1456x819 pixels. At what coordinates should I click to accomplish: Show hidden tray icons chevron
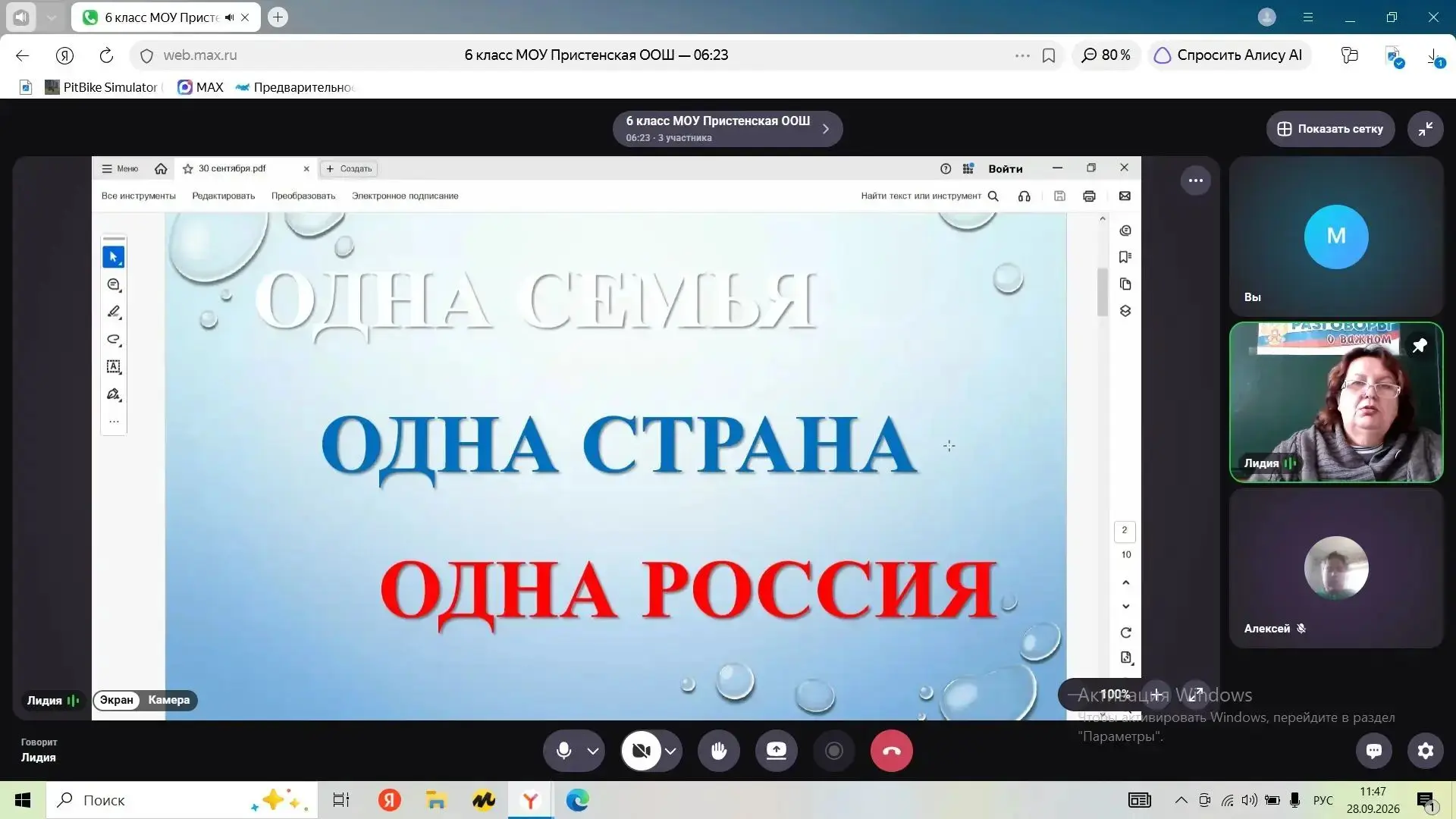(x=1181, y=800)
